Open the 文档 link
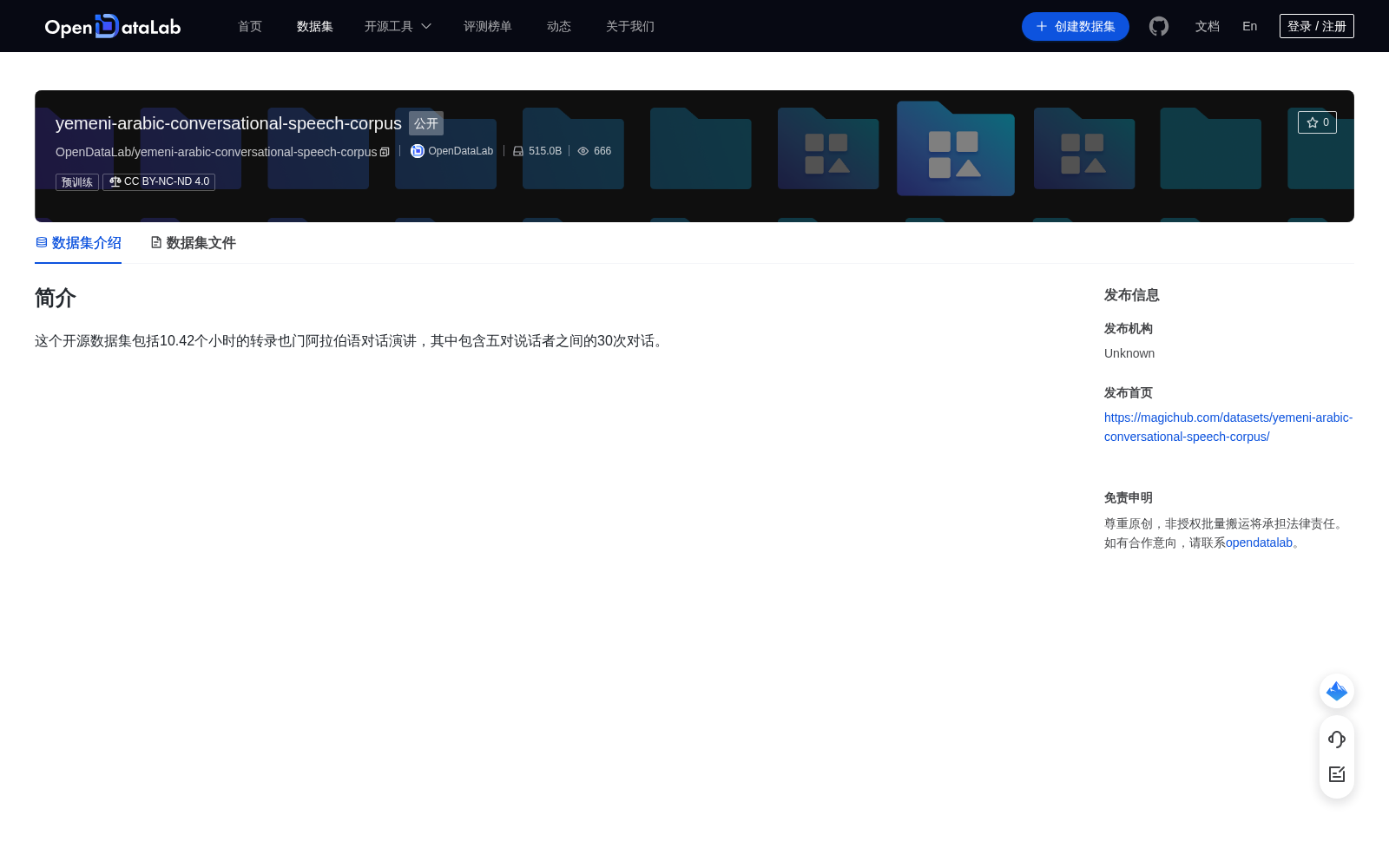The image size is (1389, 868). click(x=1208, y=26)
